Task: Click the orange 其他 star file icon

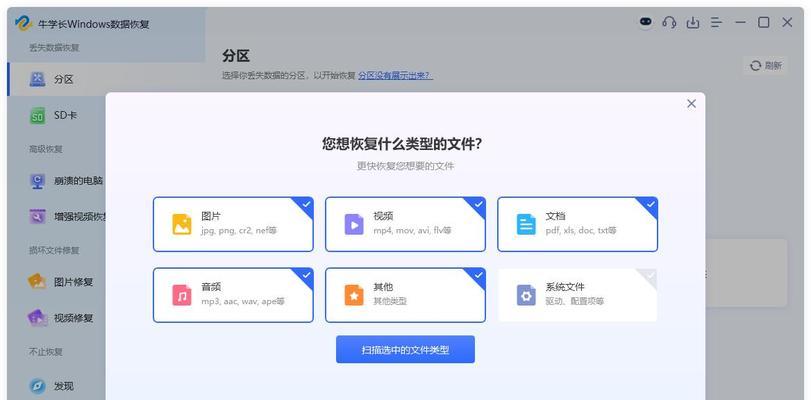Action: click(354, 295)
